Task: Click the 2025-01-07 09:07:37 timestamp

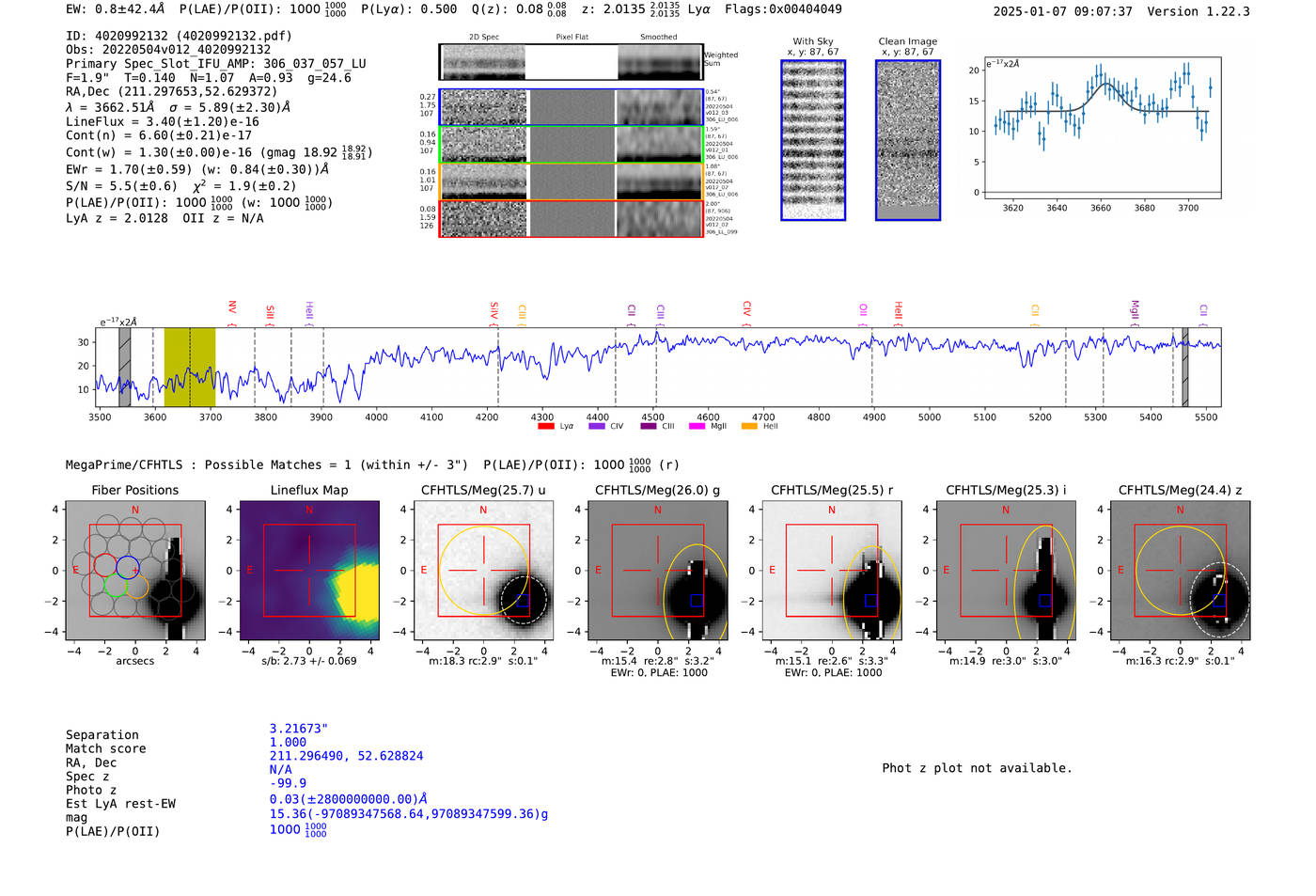Action: pos(1063,11)
